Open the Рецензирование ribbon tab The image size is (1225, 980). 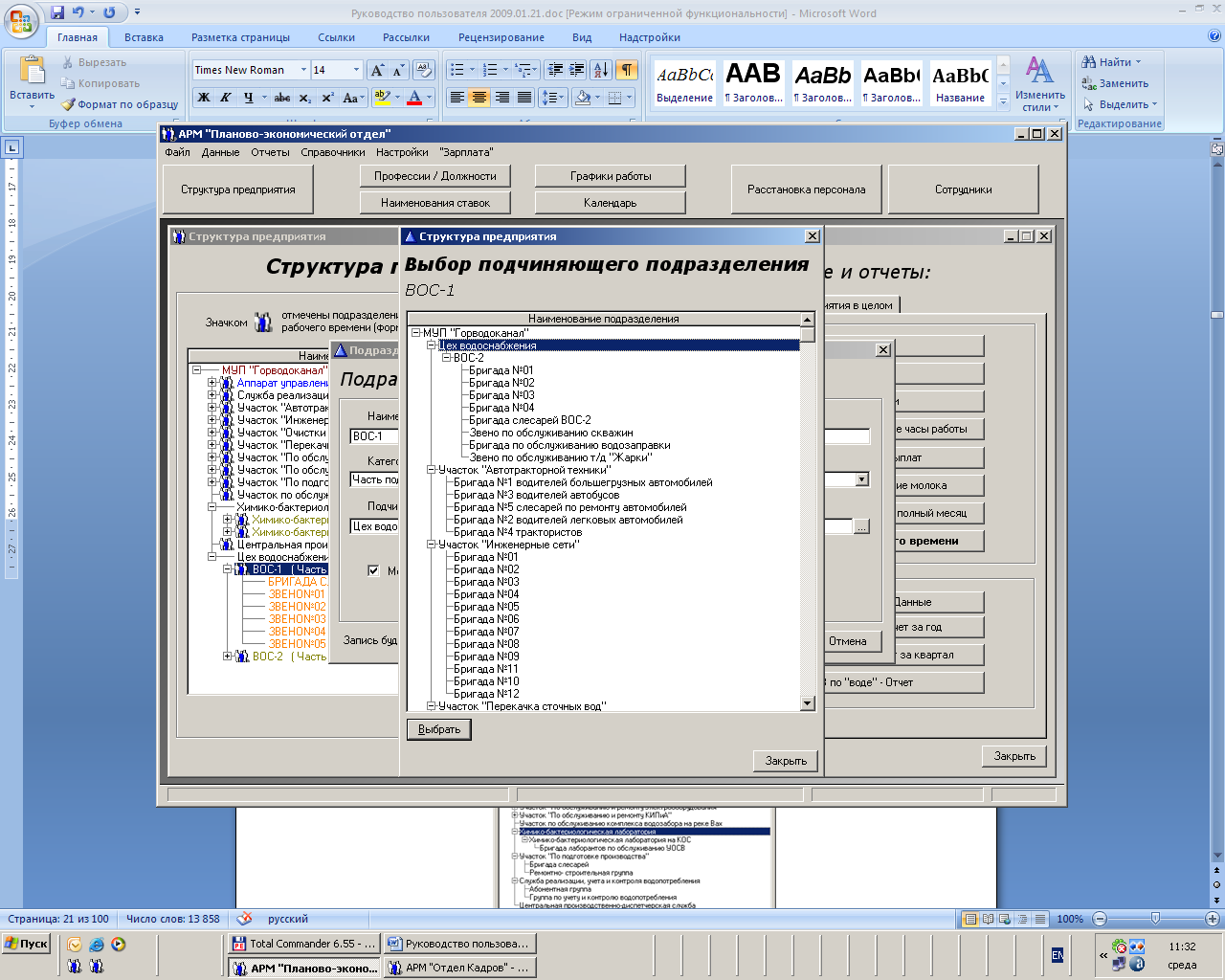click(x=501, y=37)
